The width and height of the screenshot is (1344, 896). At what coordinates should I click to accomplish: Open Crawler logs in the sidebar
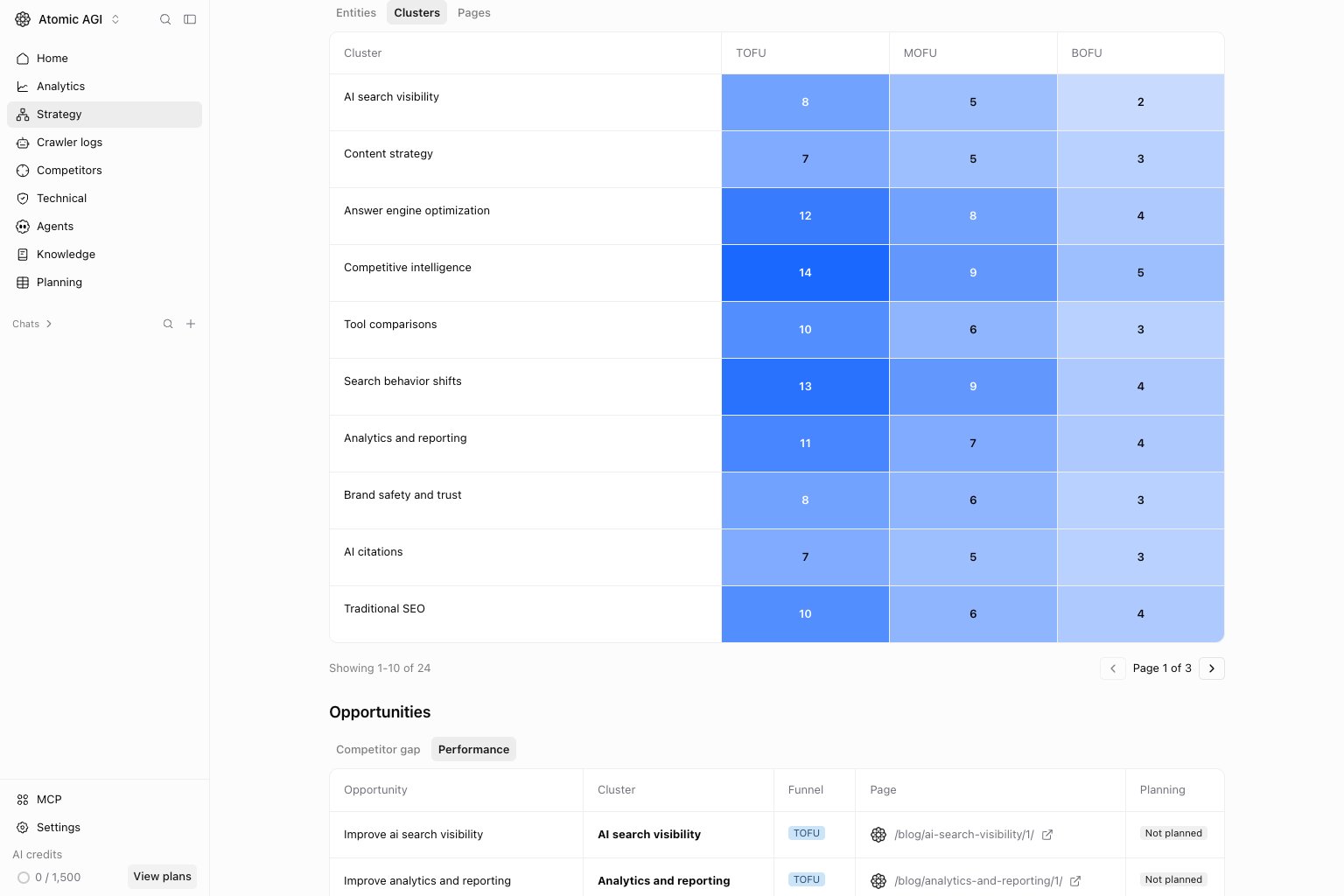coord(104,143)
